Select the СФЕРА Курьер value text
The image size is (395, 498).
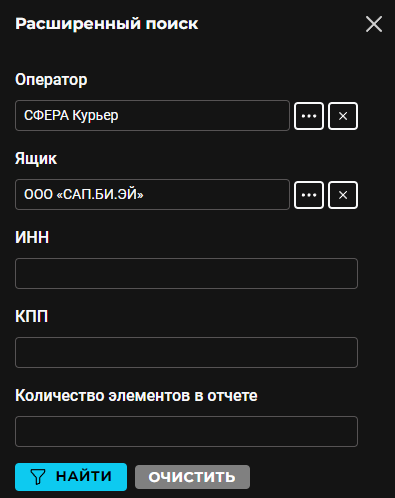[x=71, y=116]
